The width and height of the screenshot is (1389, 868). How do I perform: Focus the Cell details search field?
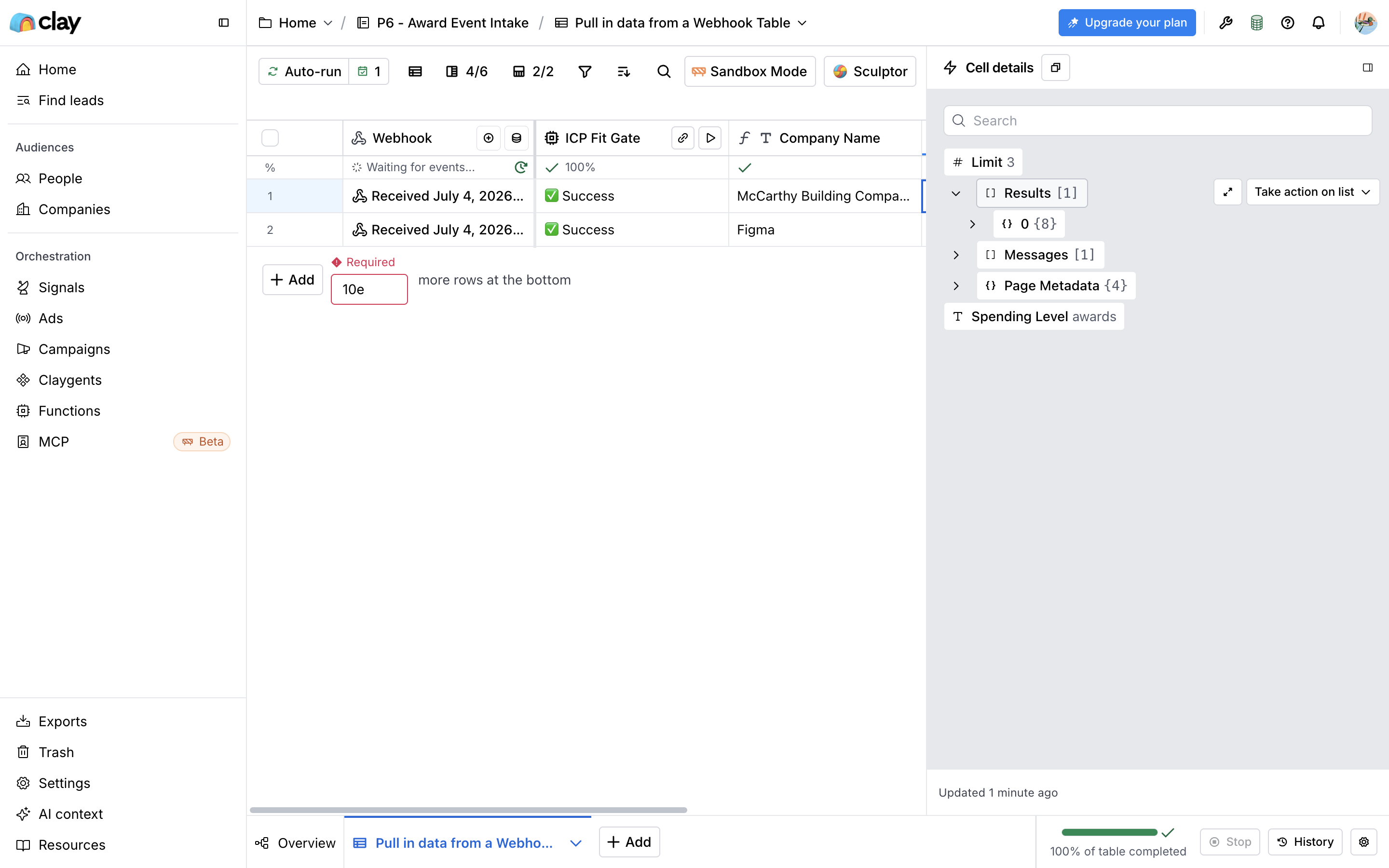pyautogui.click(x=1157, y=121)
